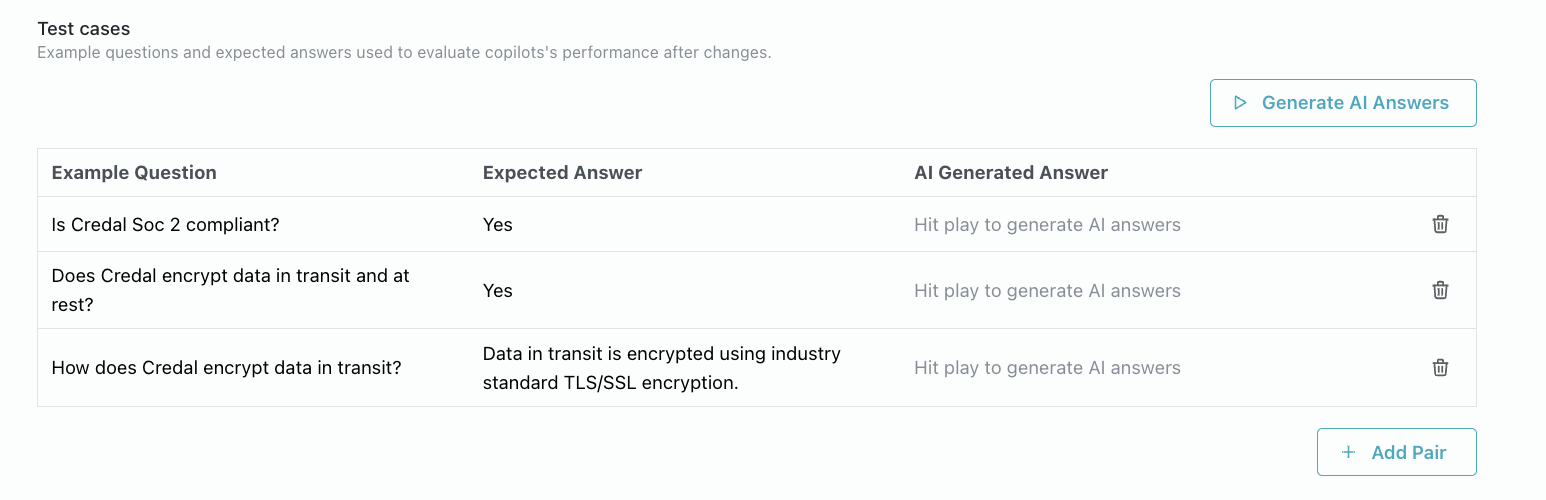Click the Expected Answer column header
Image resolution: width=1546 pixels, height=500 pixels.
562,173
